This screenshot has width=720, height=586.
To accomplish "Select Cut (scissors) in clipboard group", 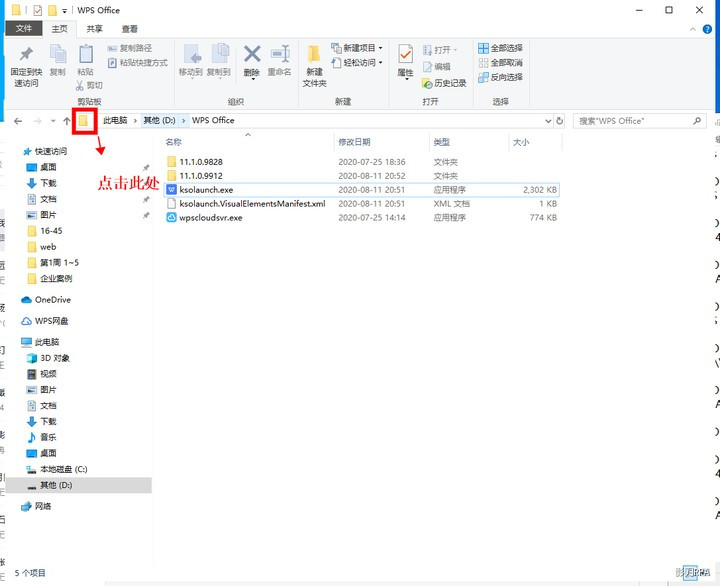I will [x=89, y=85].
